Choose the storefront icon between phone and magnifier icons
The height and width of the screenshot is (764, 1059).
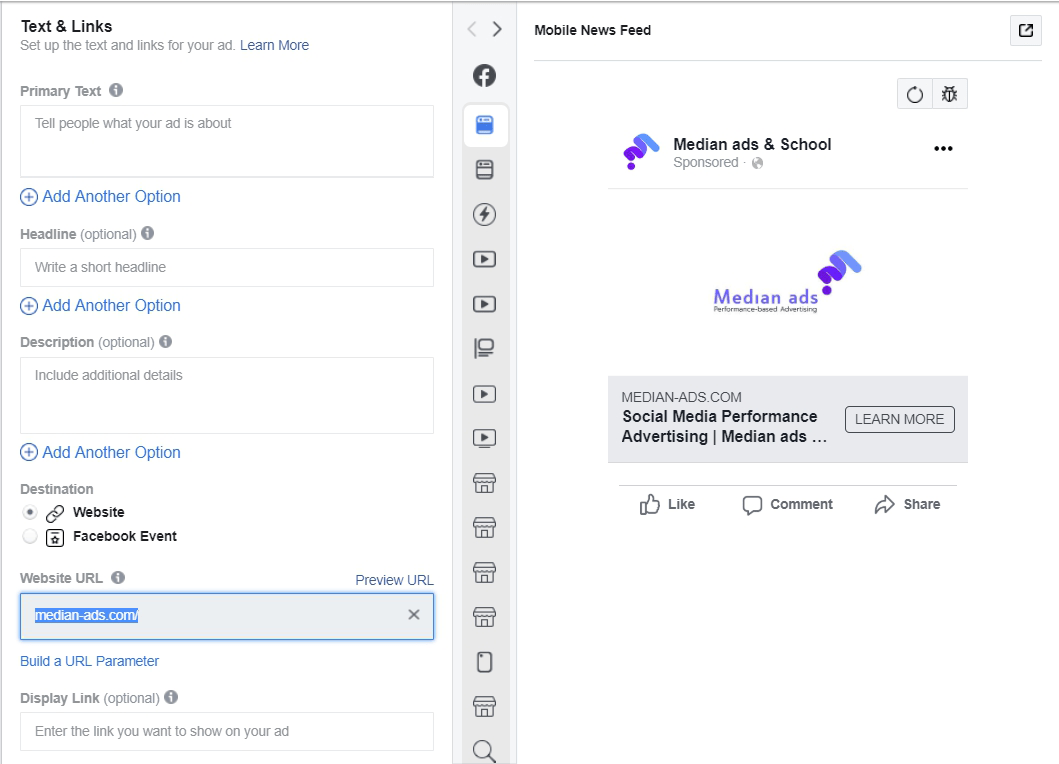[484, 707]
